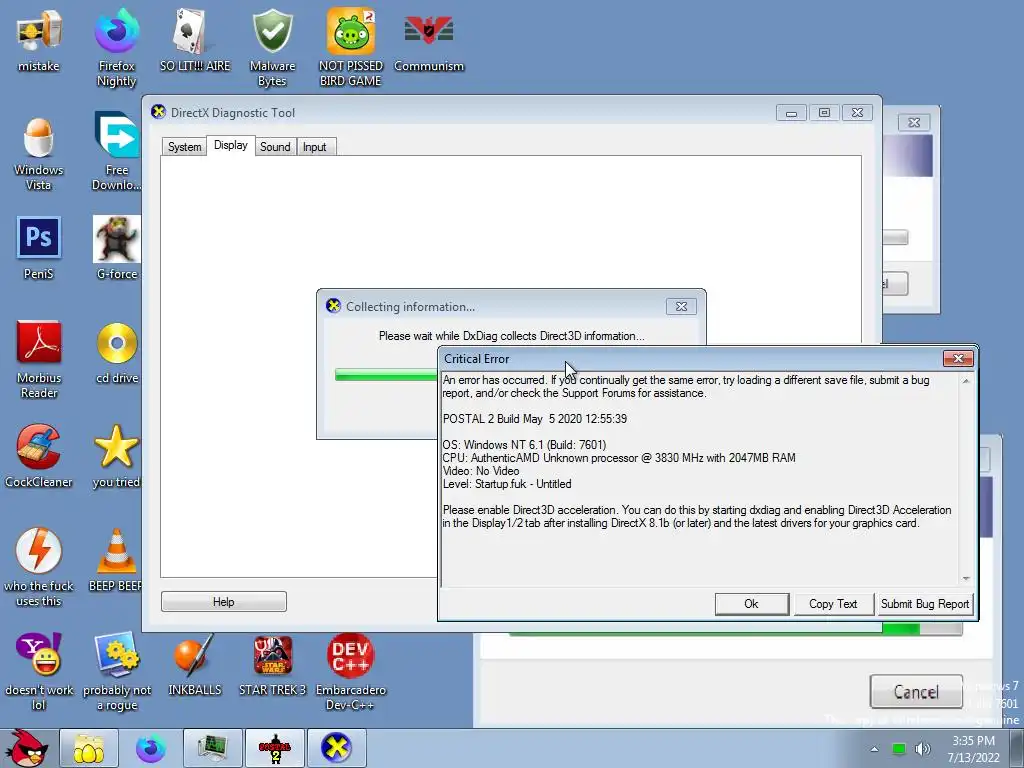Open the G-force desktop icon
Screen dimensions: 1024x768
pos(117,248)
